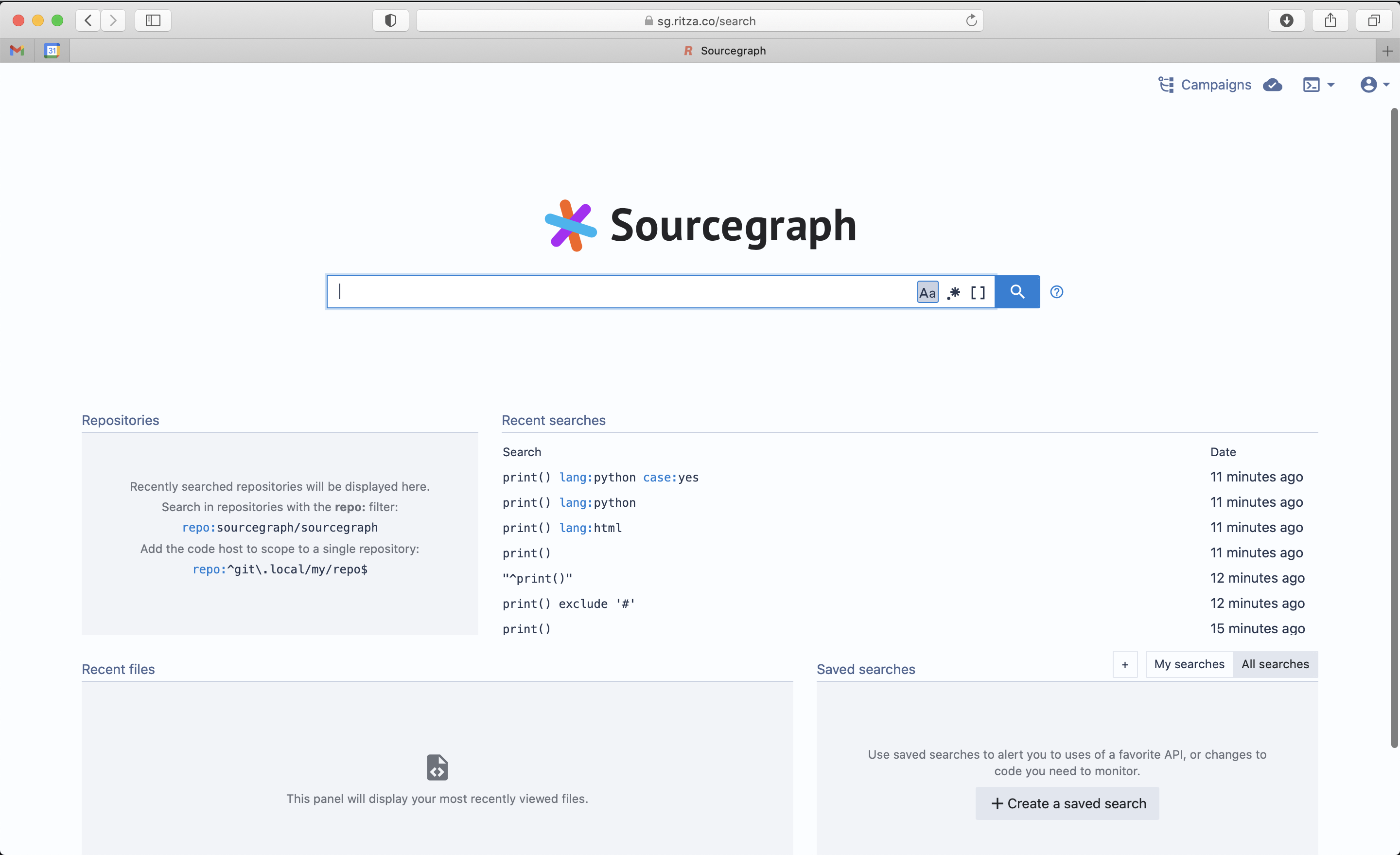Click repo:^git\.local/my/repo$ example text
This screenshot has height=855, width=1400.
coord(280,569)
